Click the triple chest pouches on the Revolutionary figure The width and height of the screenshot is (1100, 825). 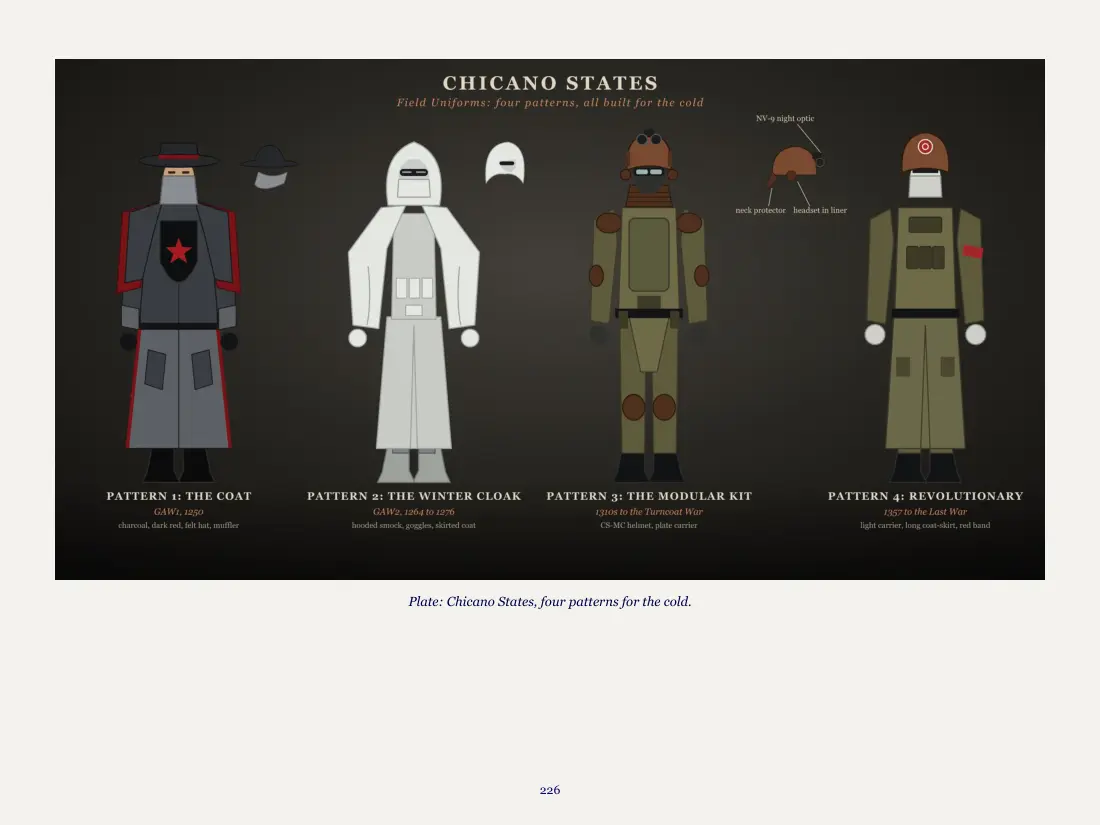coord(925,257)
